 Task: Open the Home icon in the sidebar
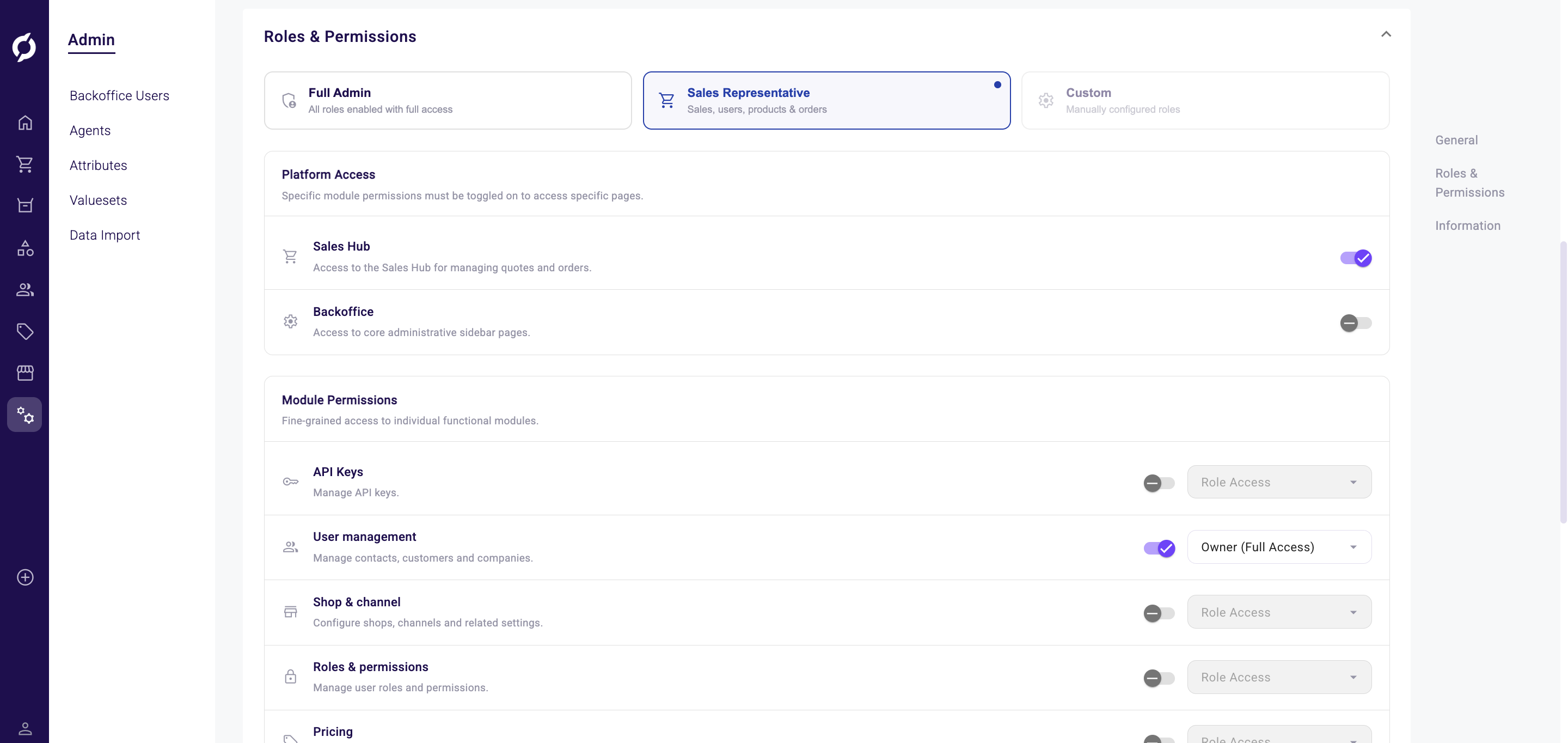[x=25, y=123]
